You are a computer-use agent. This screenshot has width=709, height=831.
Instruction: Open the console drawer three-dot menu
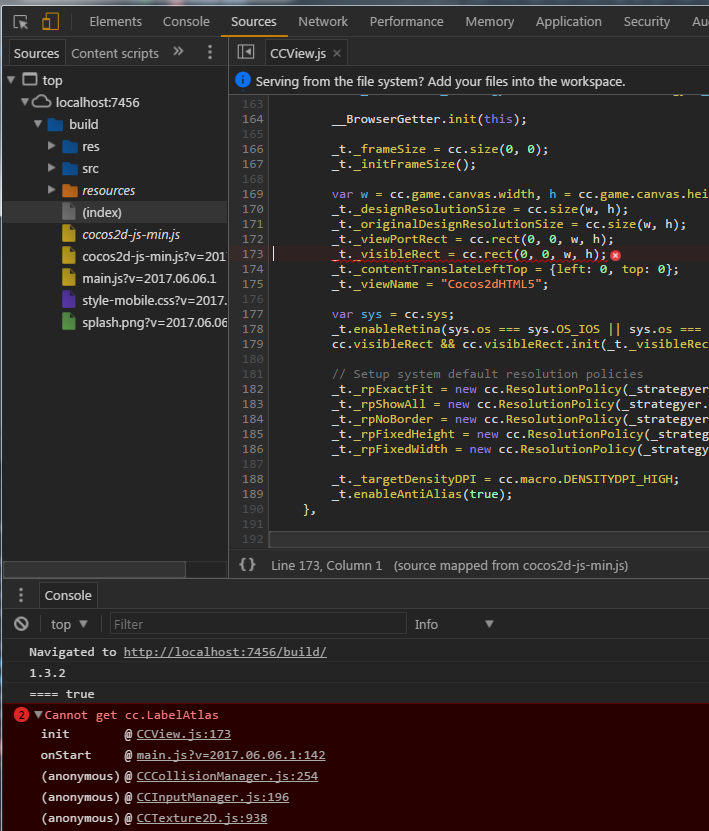21,595
